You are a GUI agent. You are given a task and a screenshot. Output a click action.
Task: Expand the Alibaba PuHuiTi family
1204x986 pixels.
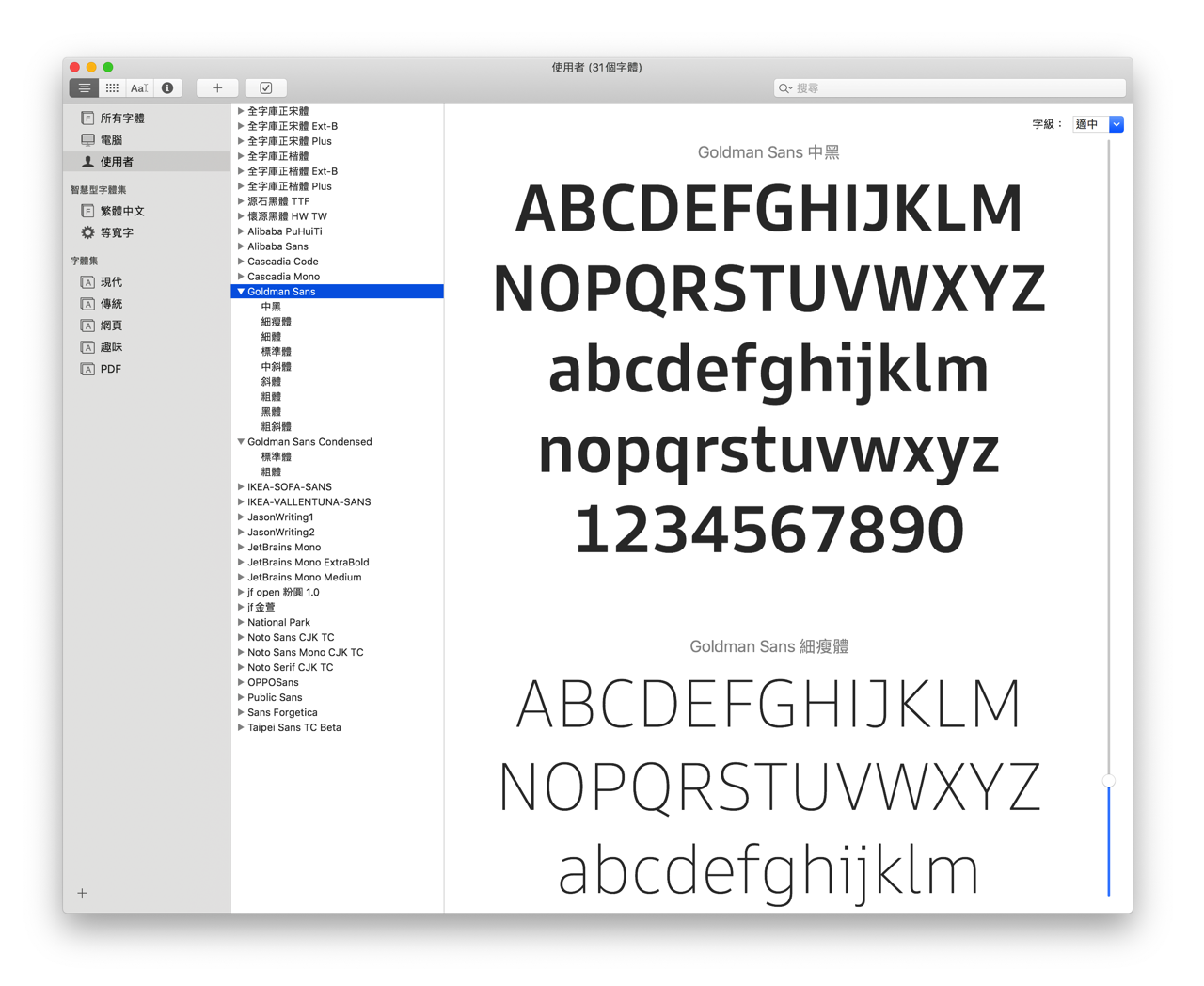[x=241, y=231]
